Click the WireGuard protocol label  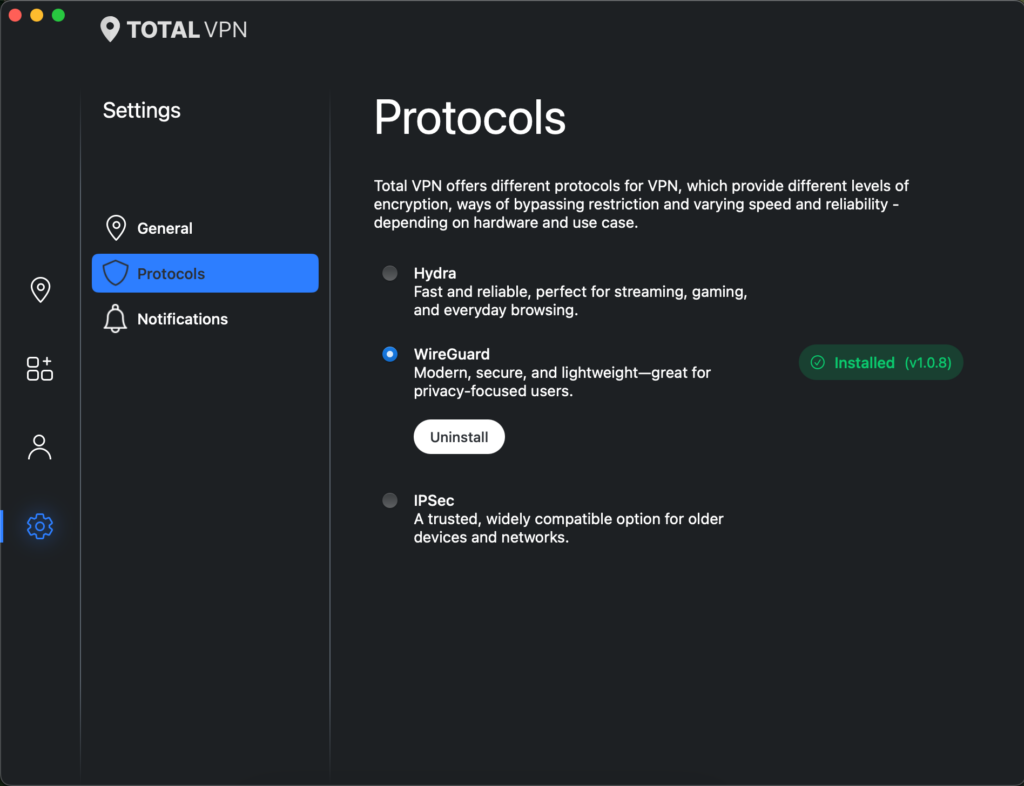click(x=451, y=354)
